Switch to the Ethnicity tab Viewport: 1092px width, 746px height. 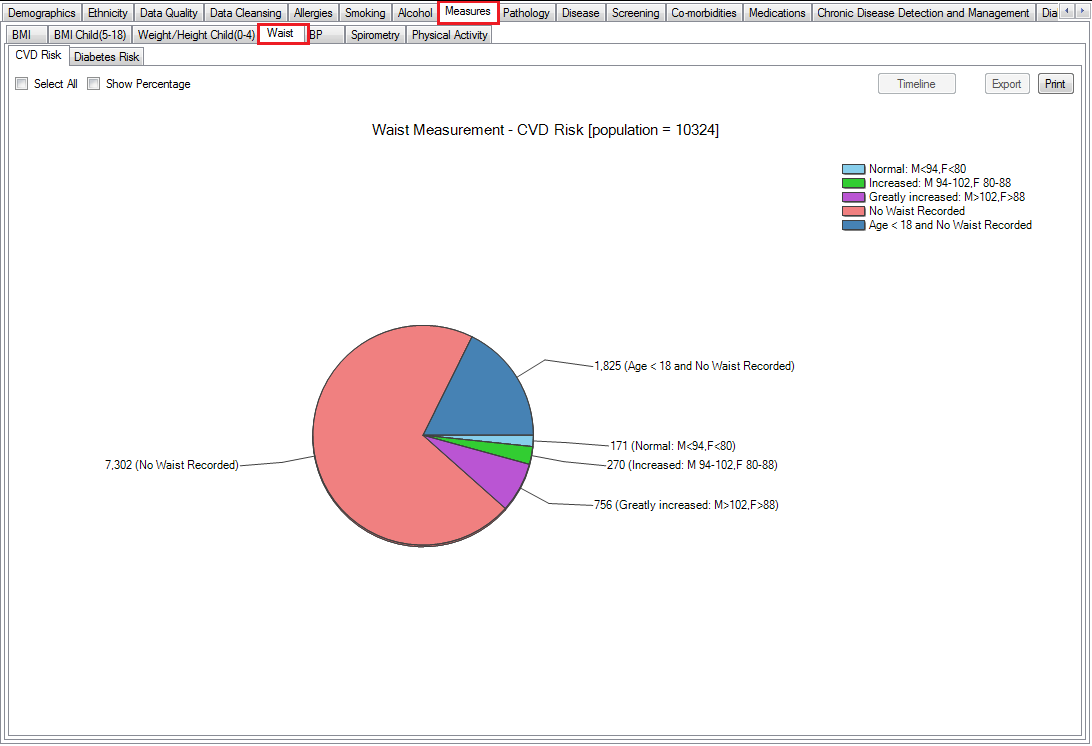pyautogui.click(x=107, y=13)
